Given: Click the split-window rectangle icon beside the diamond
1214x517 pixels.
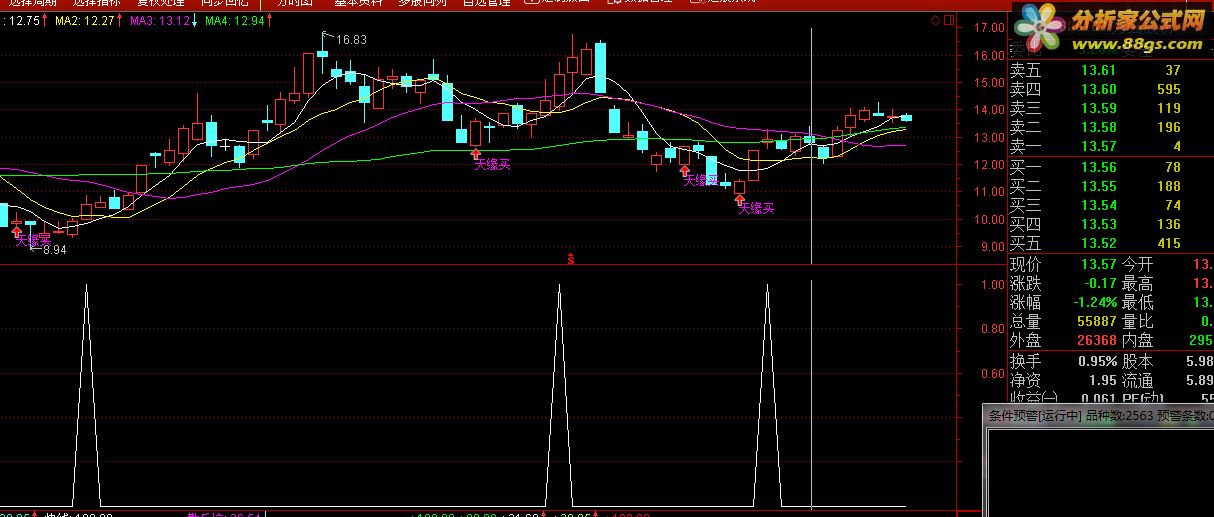Looking at the screenshot, I should click(947, 21).
